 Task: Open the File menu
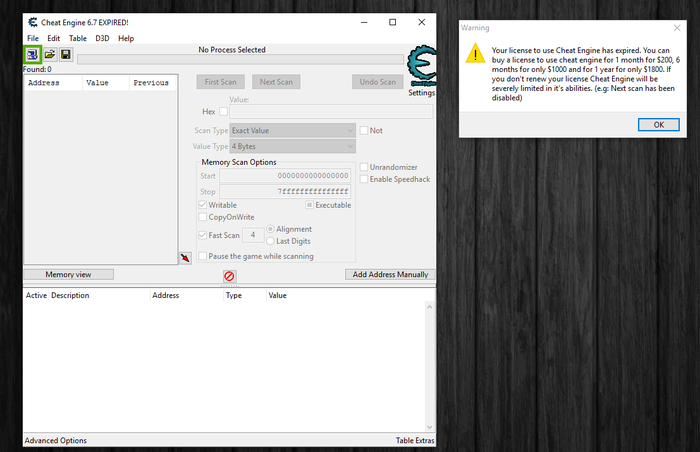click(x=33, y=38)
